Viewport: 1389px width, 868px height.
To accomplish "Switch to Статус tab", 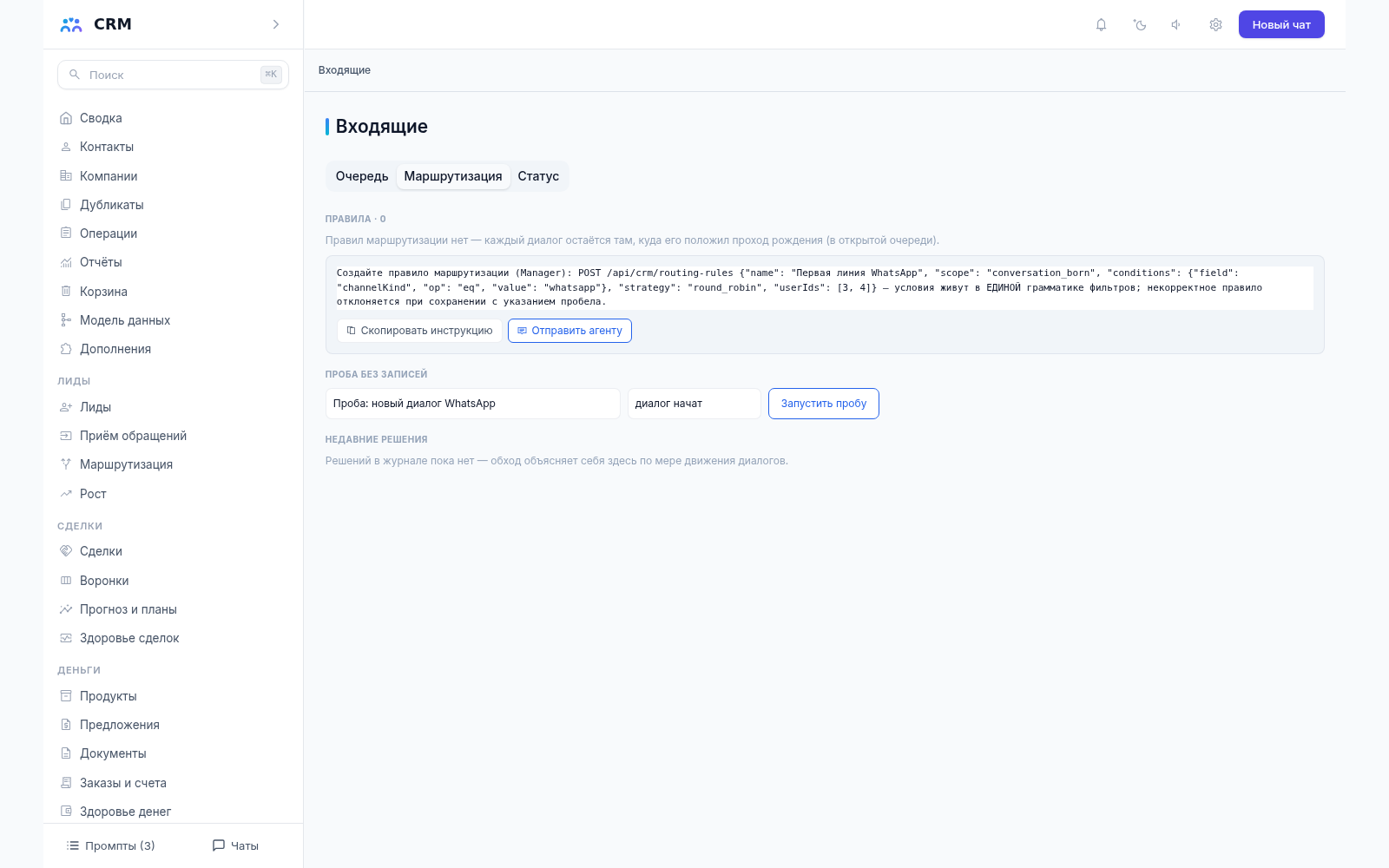I will coord(538,176).
